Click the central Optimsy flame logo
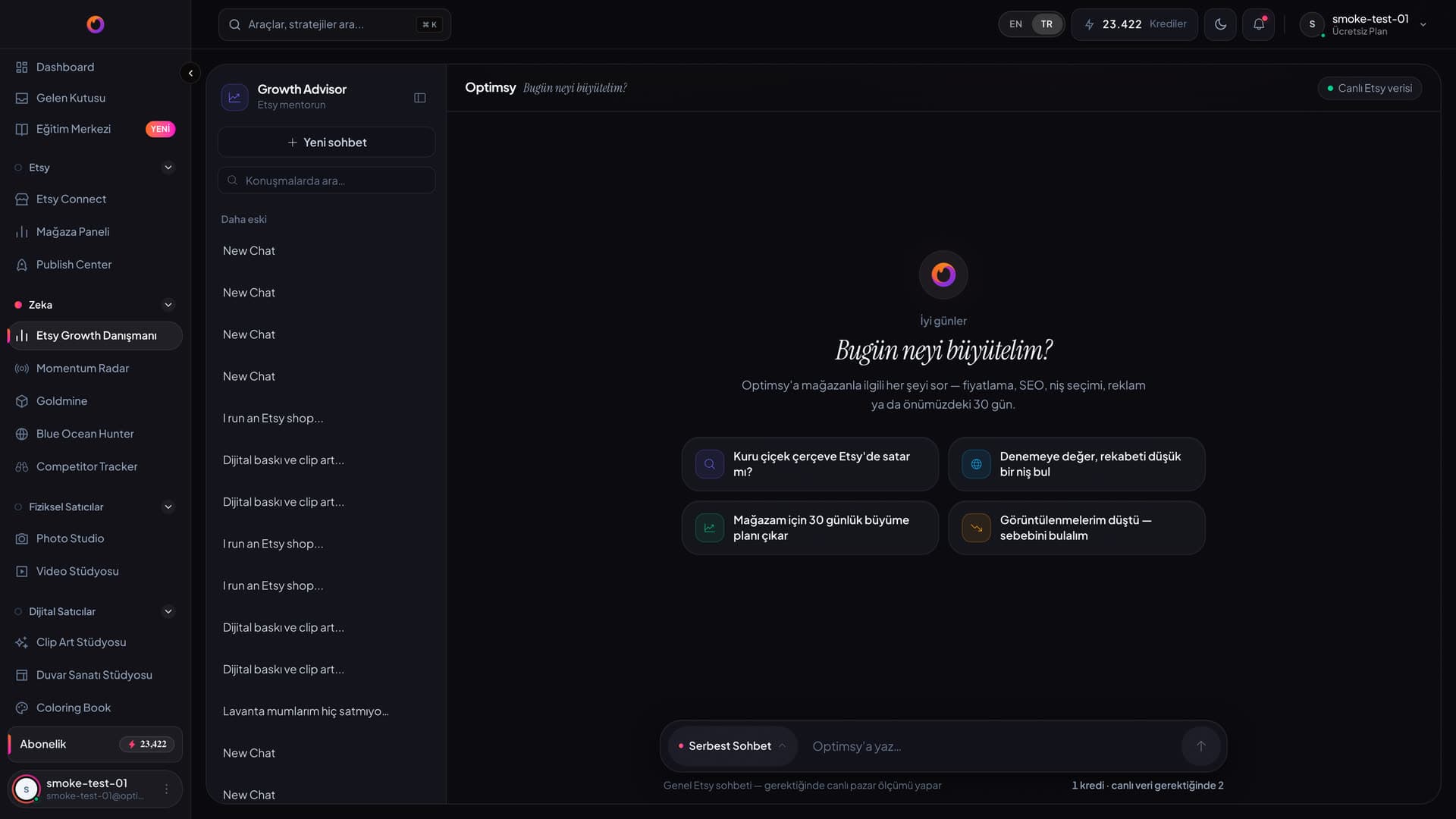The image size is (1456, 819). point(943,275)
